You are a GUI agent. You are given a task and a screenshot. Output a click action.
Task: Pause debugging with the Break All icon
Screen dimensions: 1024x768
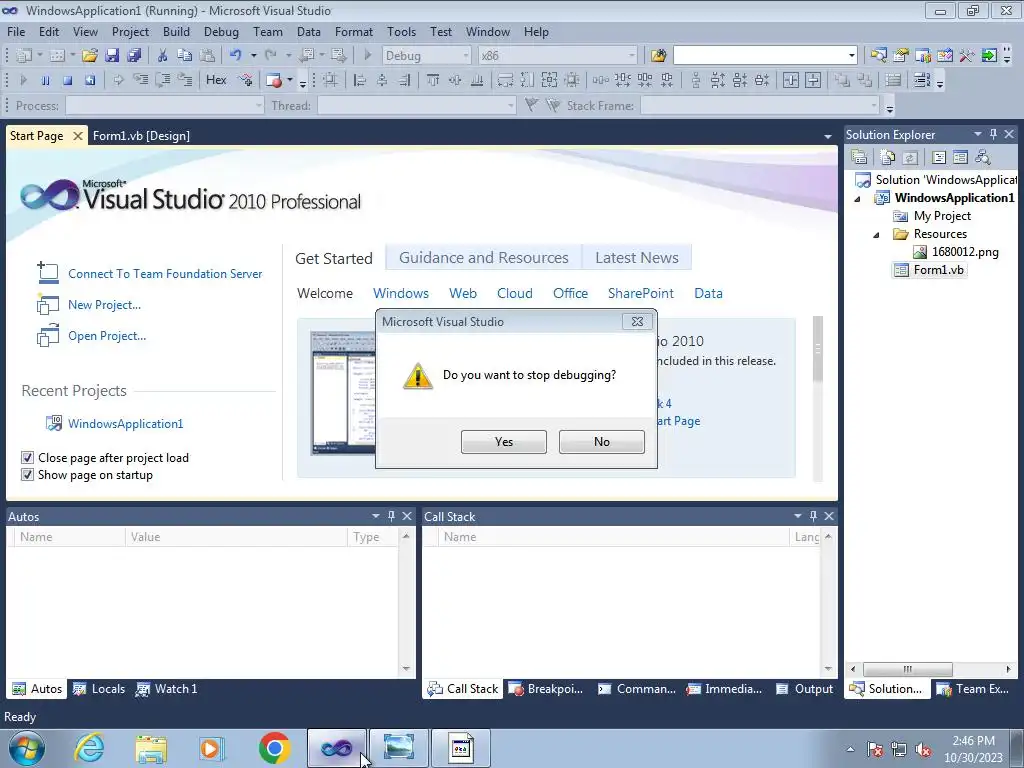click(45, 80)
